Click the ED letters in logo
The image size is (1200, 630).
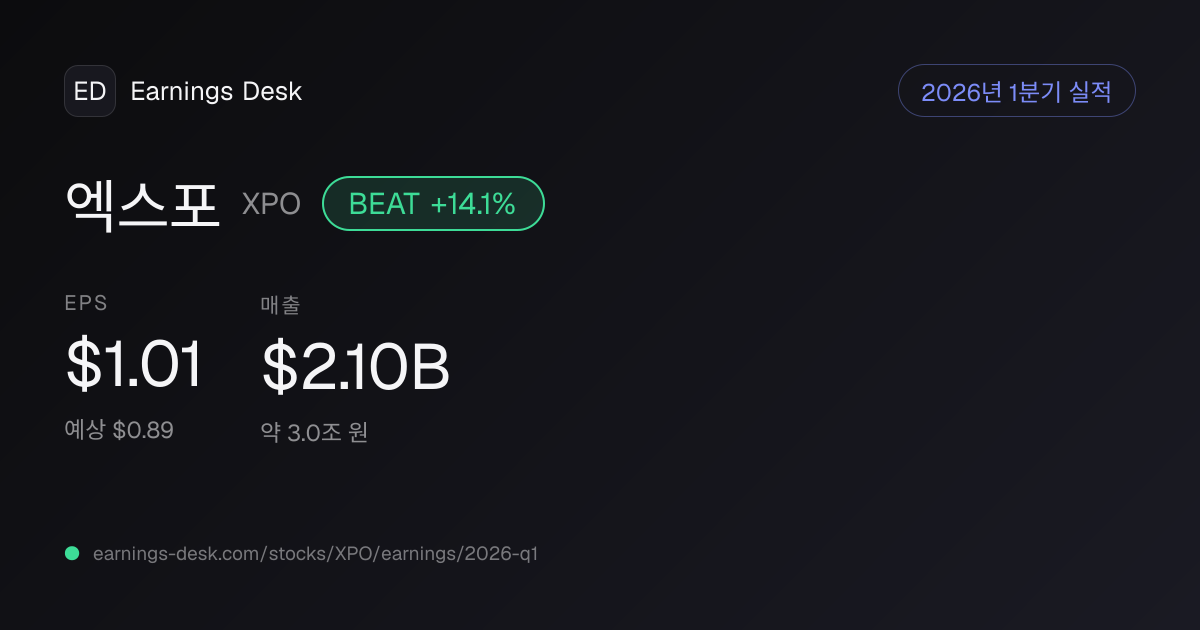(90, 91)
